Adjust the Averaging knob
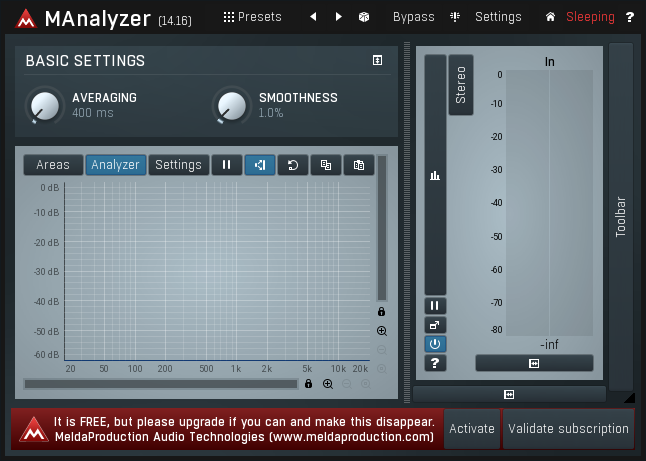 [43, 105]
